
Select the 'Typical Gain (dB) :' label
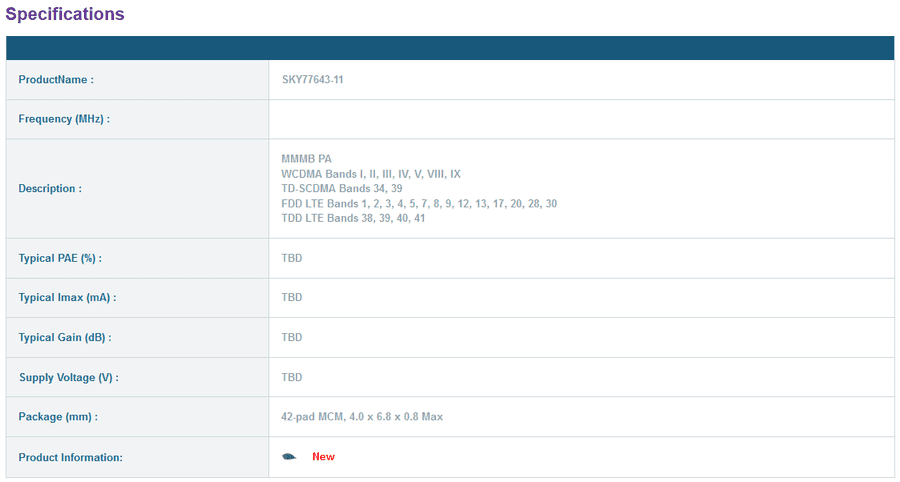tap(65, 337)
